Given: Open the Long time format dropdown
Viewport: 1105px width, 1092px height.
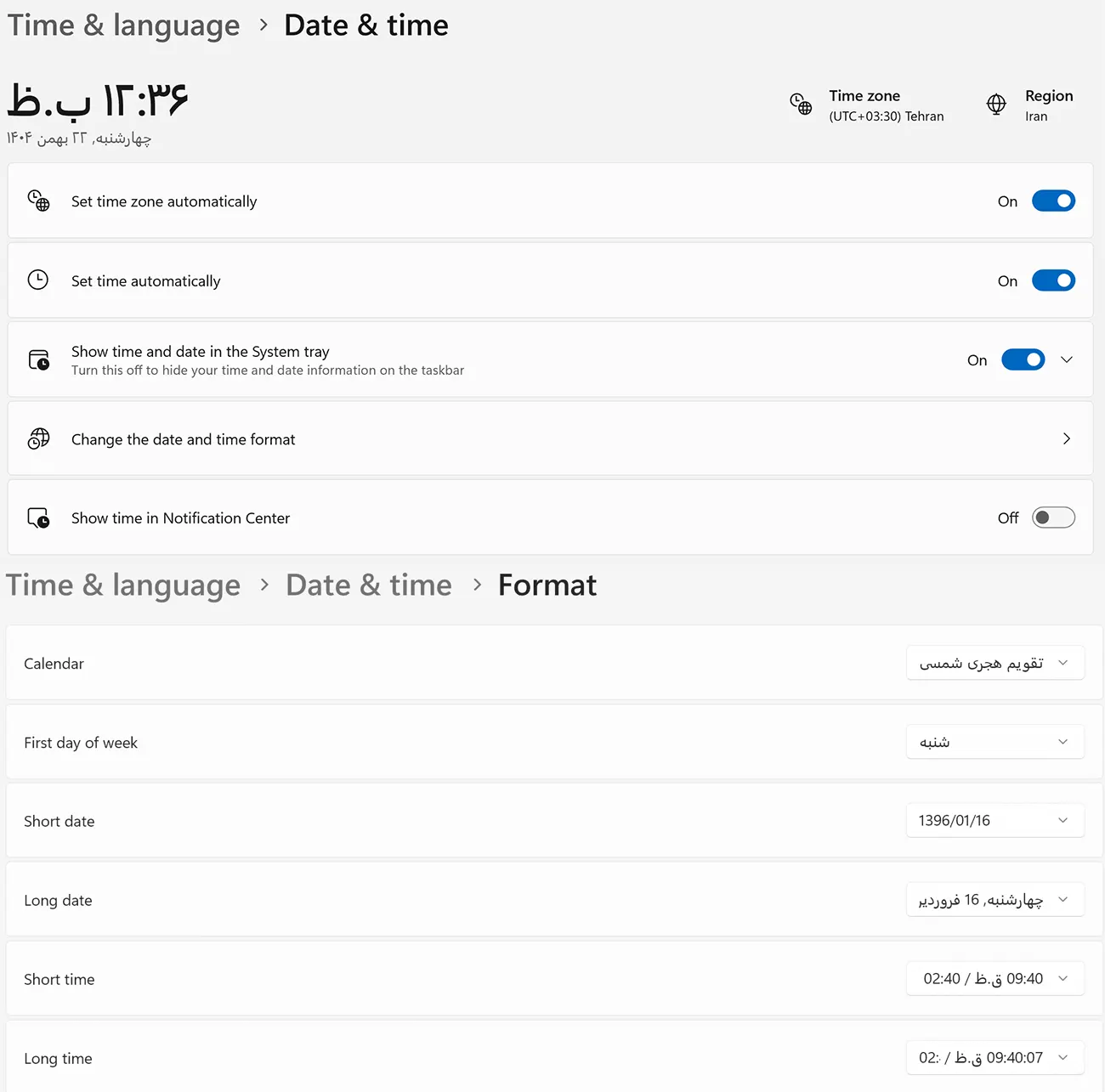Looking at the screenshot, I should (994, 1057).
